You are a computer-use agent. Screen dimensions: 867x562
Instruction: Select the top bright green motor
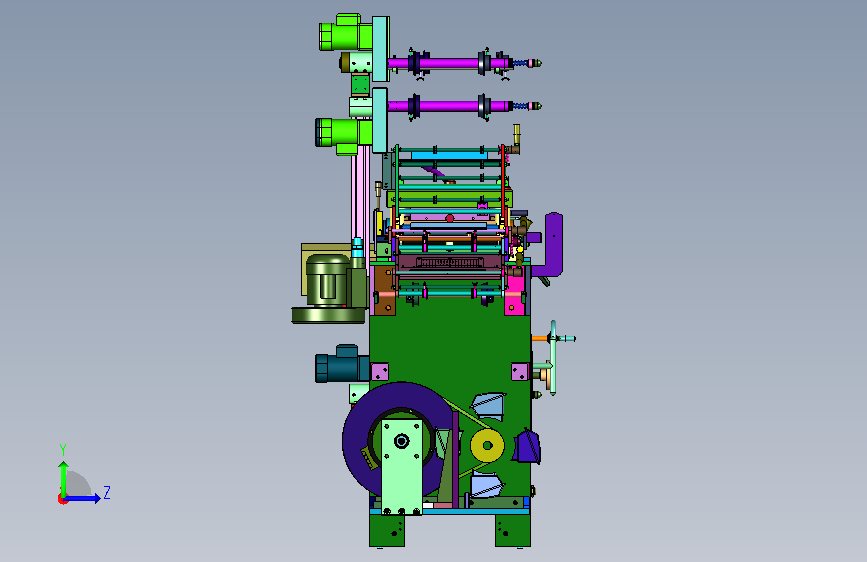346,33
